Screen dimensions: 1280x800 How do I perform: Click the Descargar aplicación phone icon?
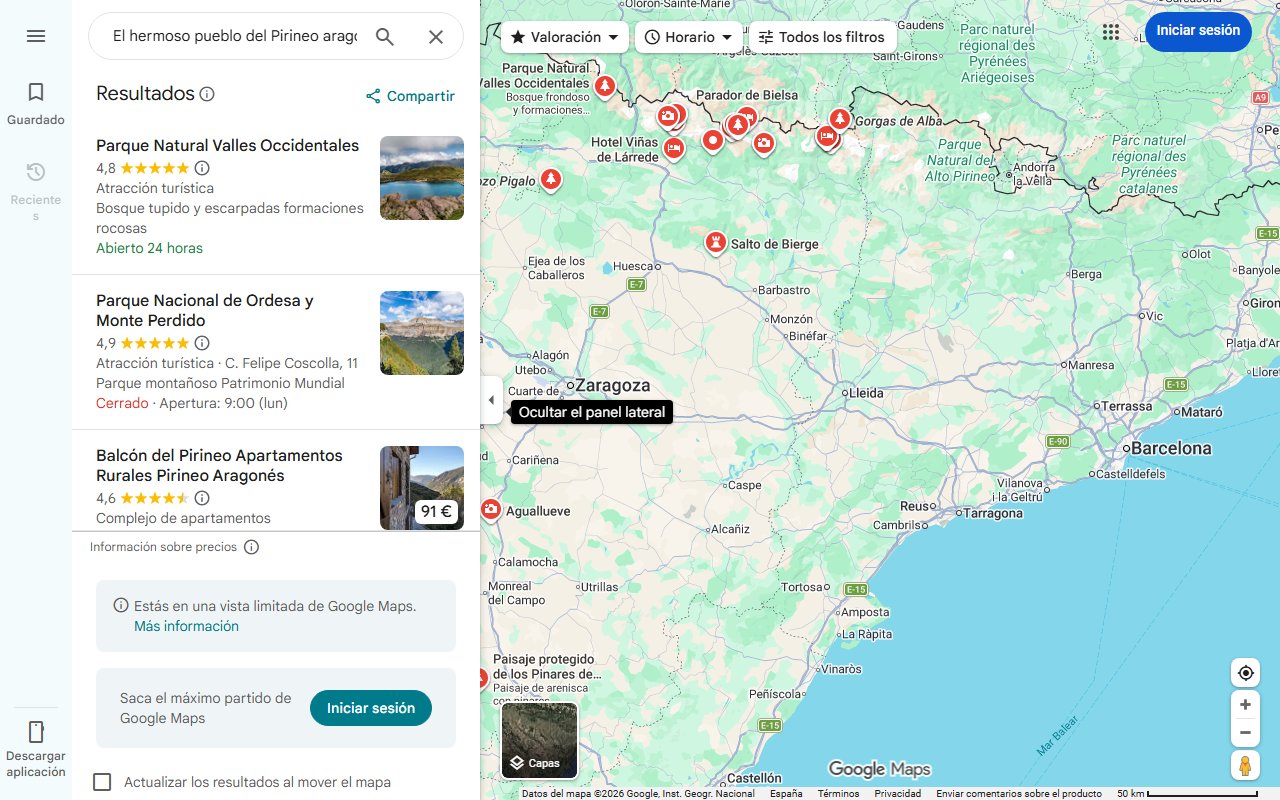(36, 732)
